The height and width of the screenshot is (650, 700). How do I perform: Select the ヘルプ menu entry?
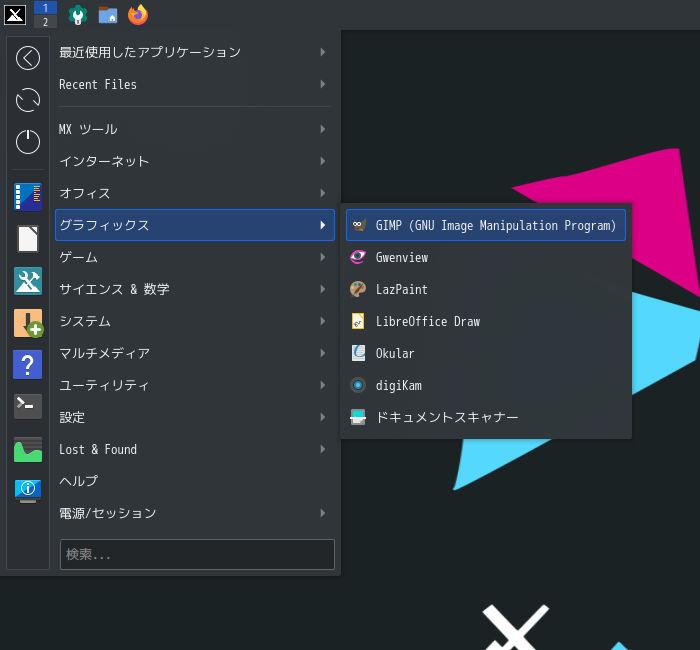coord(195,481)
